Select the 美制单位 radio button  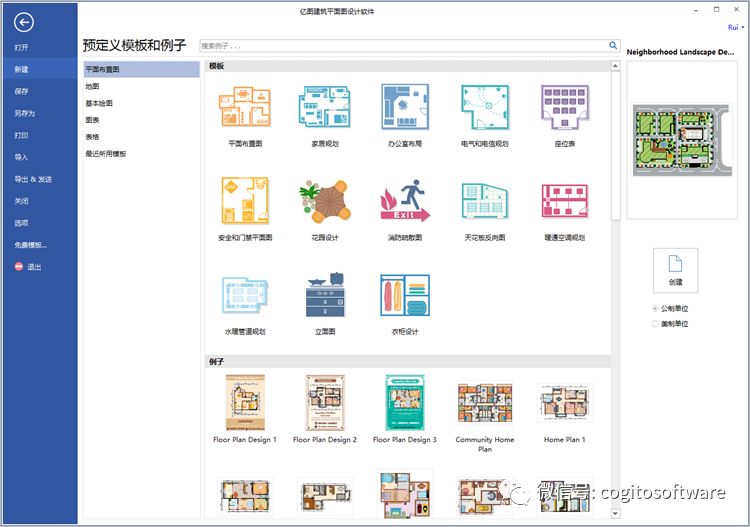pyautogui.click(x=655, y=324)
